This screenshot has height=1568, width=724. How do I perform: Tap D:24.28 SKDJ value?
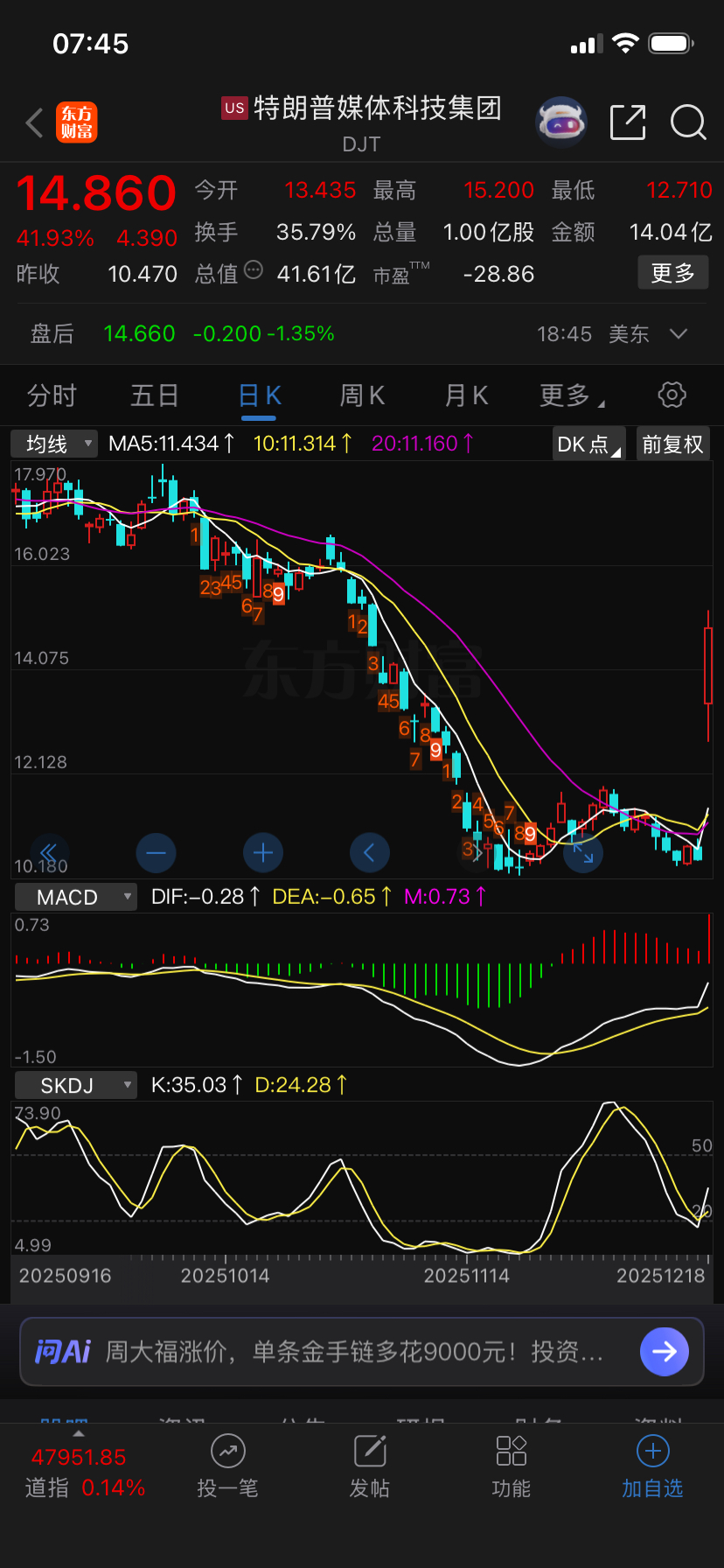tap(301, 1085)
